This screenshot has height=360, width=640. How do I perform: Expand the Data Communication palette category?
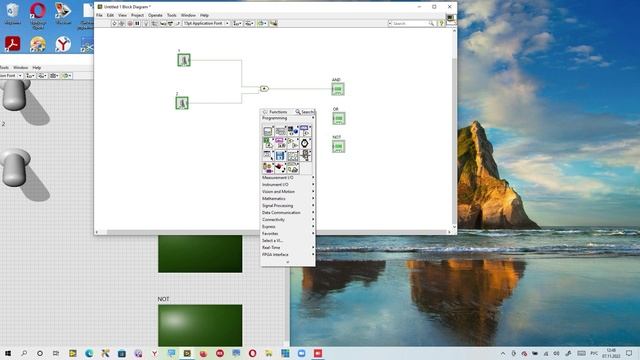288,212
